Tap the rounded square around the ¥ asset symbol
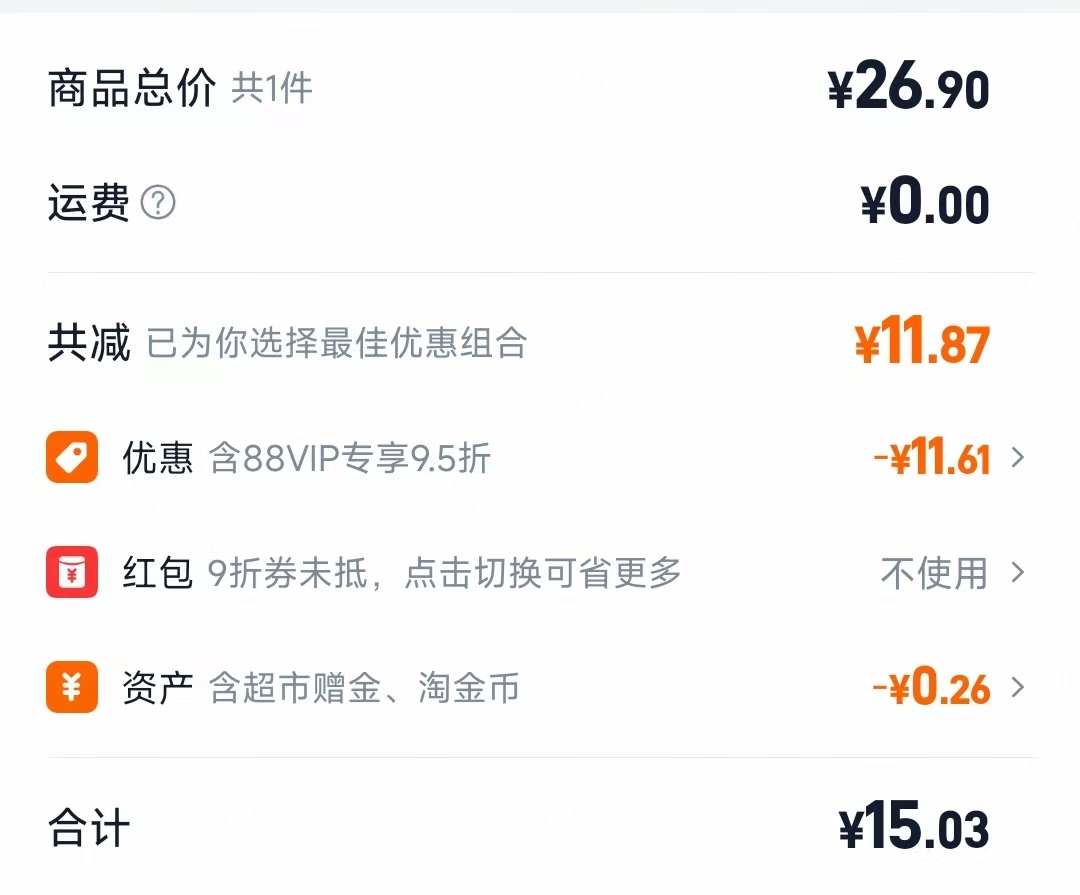 (x=71, y=688)
